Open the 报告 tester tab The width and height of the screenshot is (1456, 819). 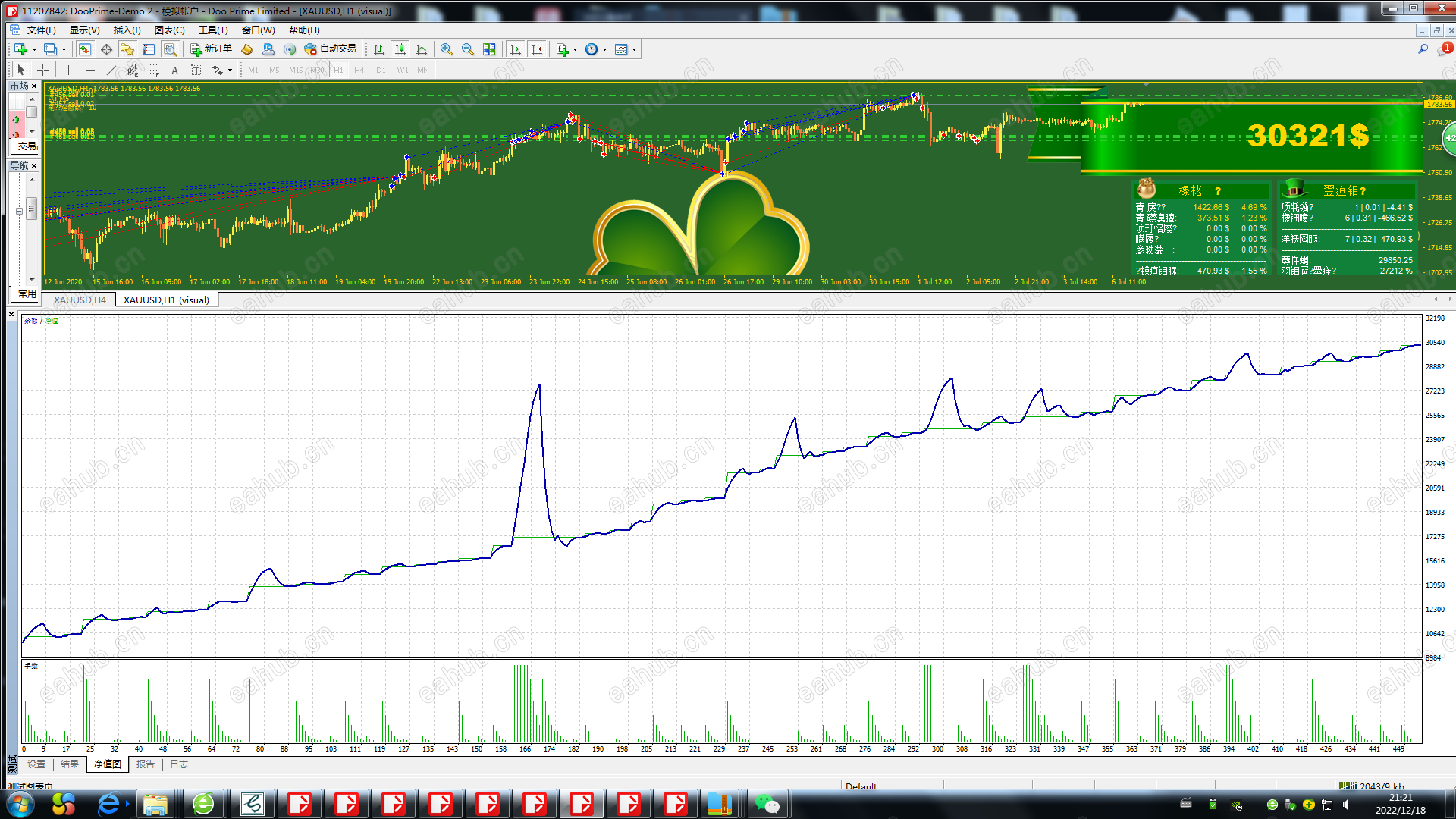(x=145, y=764)
